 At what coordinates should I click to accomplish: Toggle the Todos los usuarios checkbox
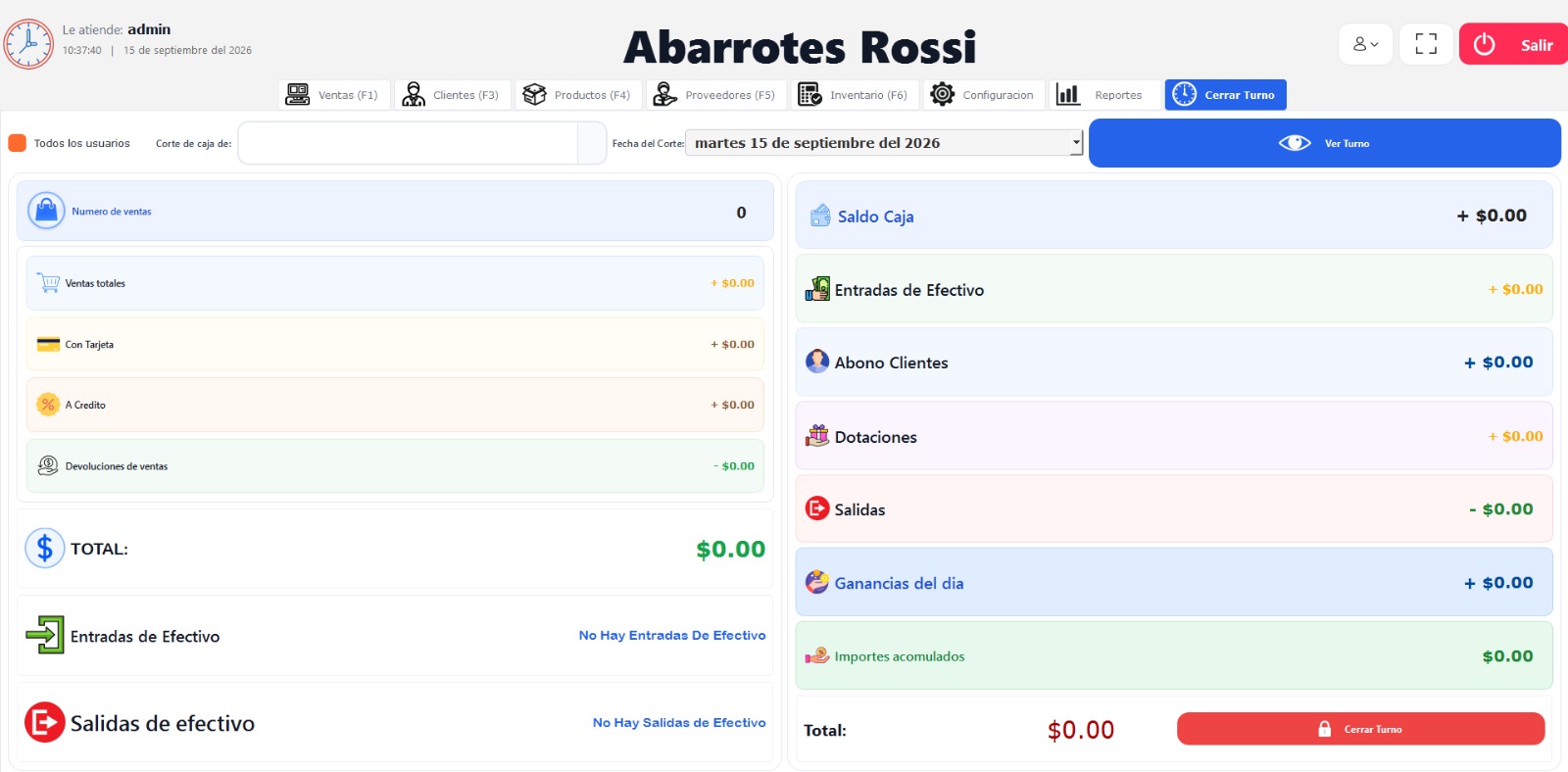[x=17, y=143]
